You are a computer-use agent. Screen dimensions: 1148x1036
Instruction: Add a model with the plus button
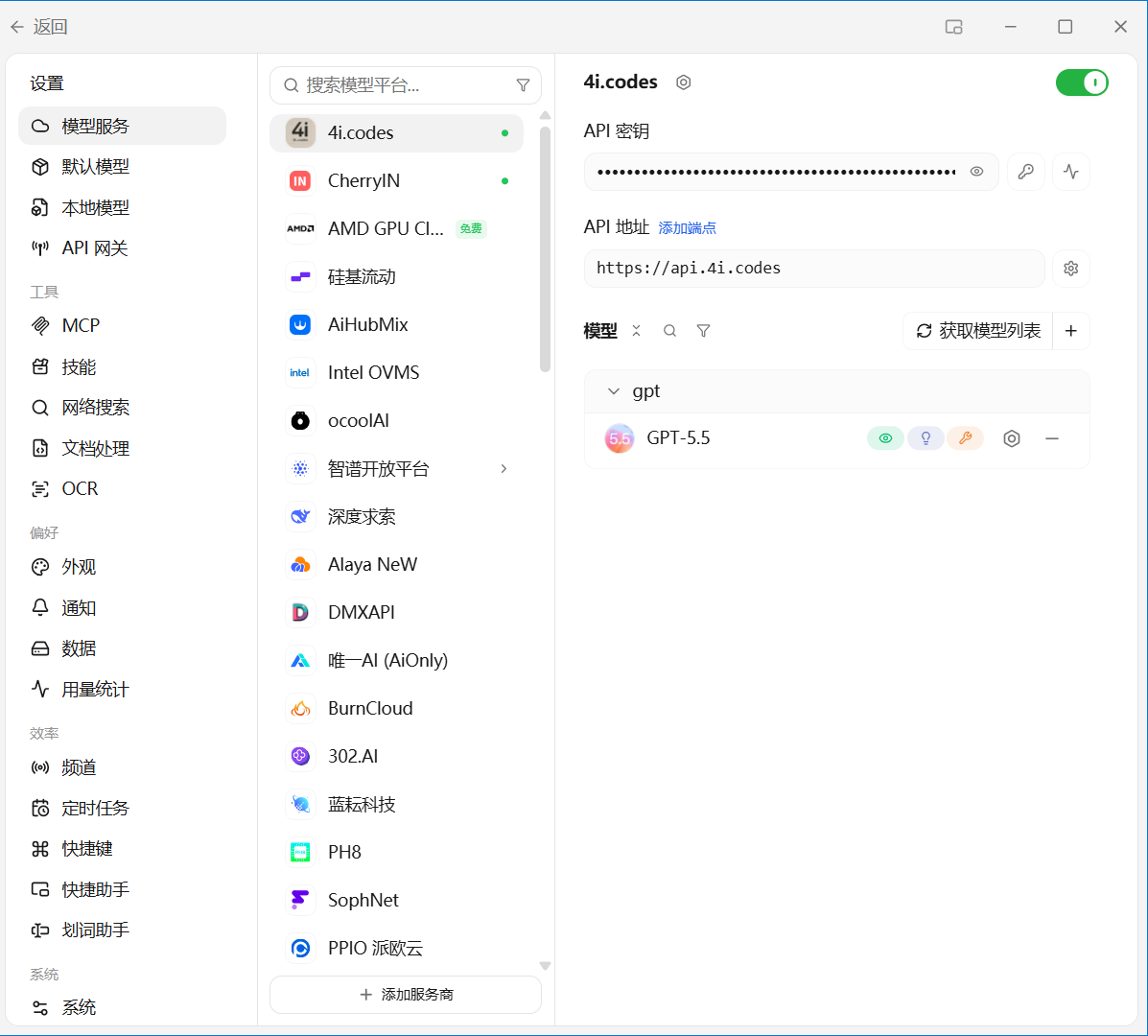pos(1071,331)
